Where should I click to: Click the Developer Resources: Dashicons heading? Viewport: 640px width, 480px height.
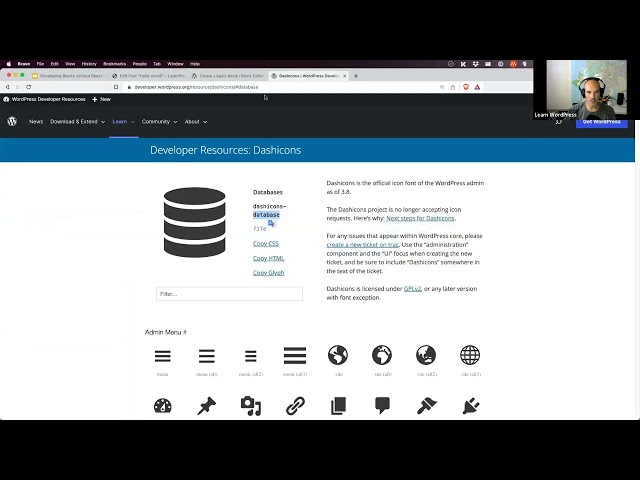coord(225,150)
